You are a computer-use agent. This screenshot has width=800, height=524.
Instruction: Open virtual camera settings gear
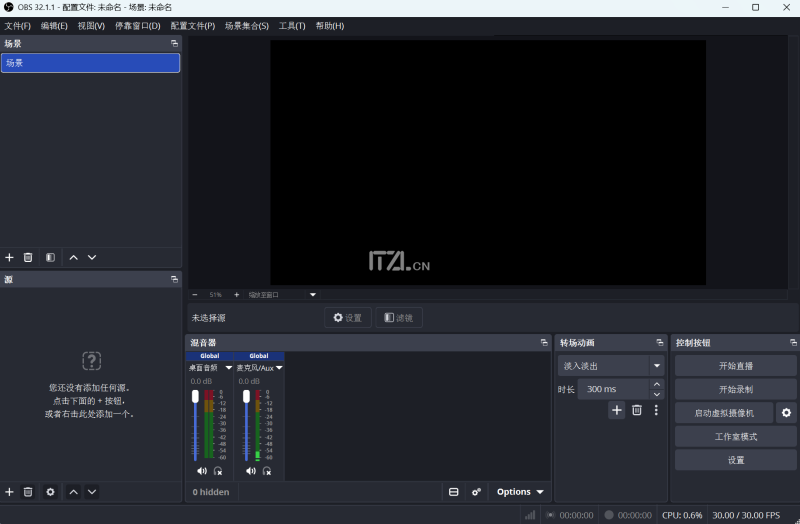pos(786,413)
